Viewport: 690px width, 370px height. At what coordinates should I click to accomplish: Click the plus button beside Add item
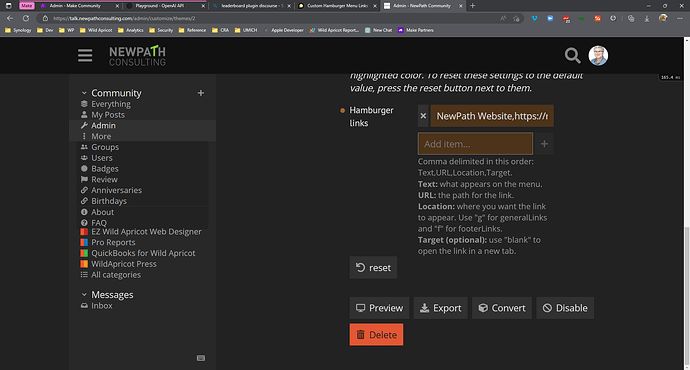pyautogui.click(x=544, y=144)
